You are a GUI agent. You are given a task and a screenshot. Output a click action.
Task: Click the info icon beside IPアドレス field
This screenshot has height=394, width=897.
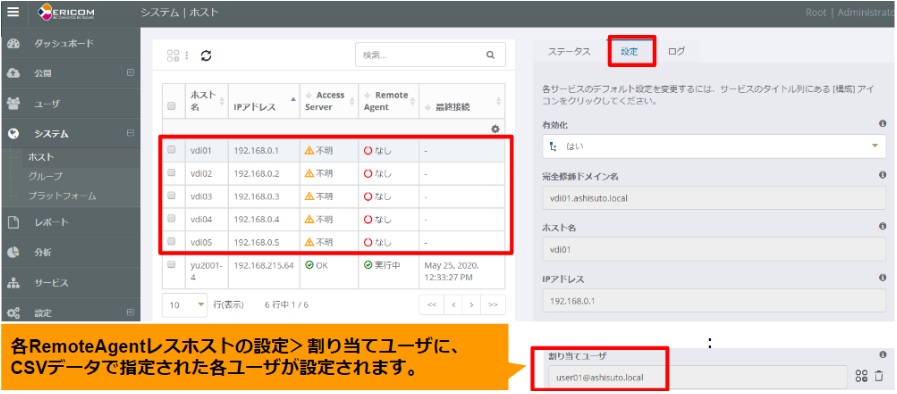pos(882,277)
